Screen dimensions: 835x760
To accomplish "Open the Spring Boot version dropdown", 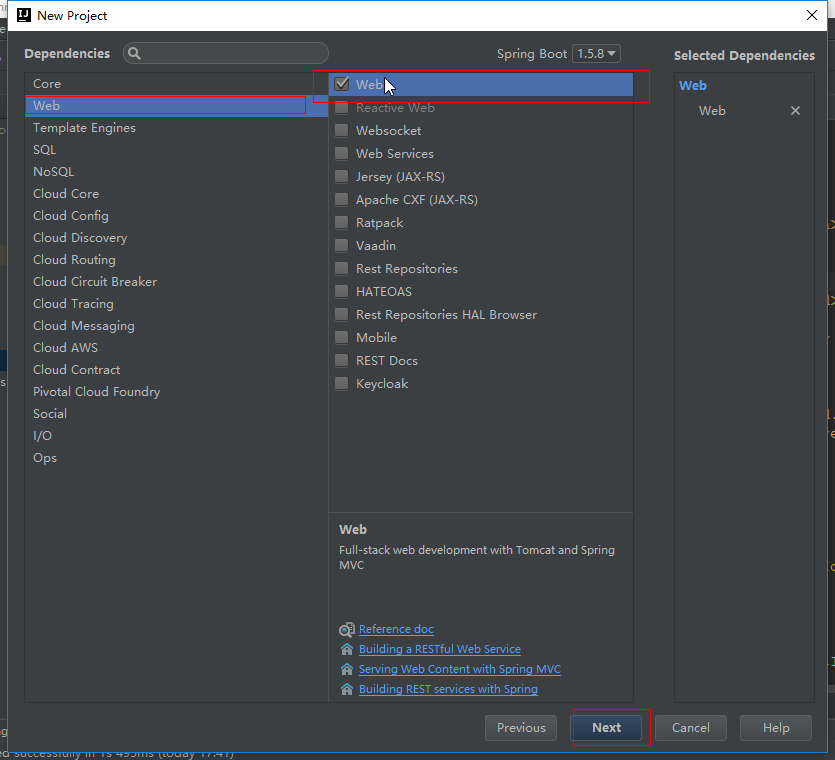I will click(596, 54).
